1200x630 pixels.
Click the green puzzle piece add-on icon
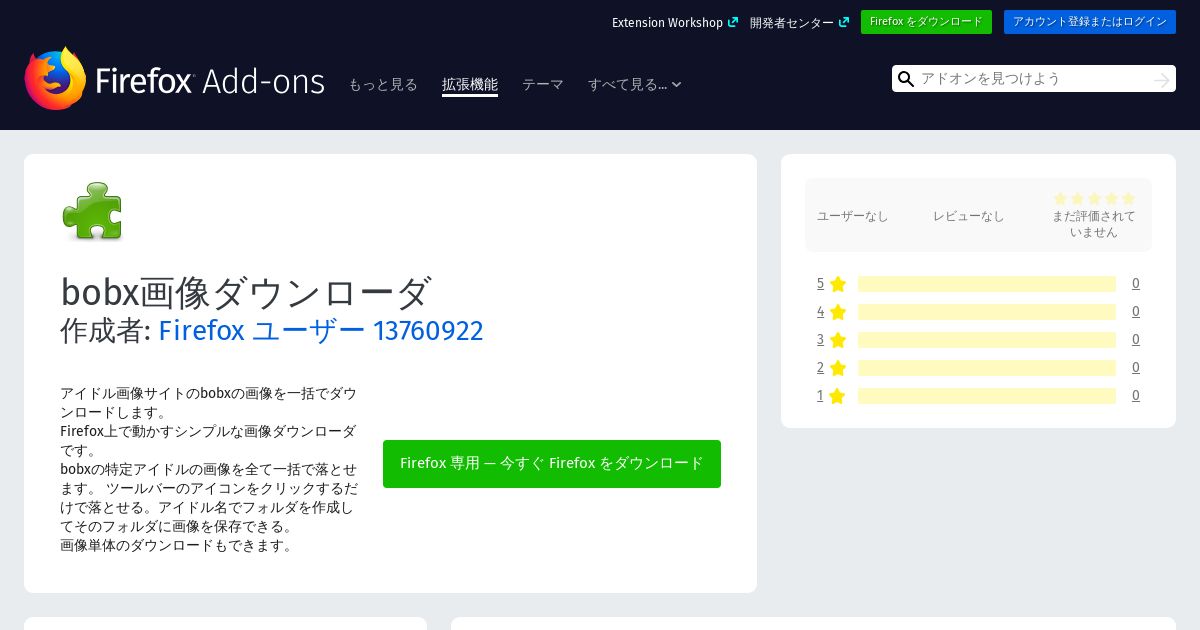(x=92, y=210)
